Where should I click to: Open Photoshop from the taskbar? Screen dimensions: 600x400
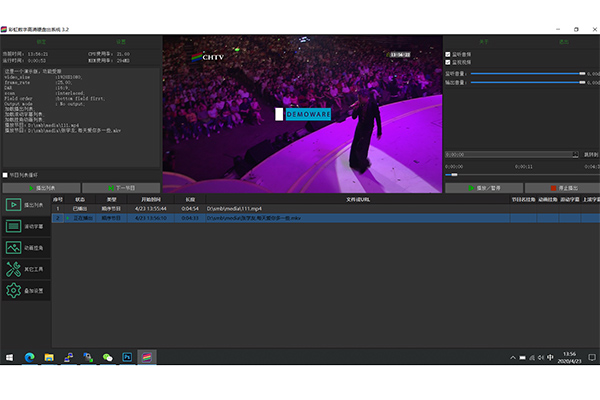coord(127,357)
